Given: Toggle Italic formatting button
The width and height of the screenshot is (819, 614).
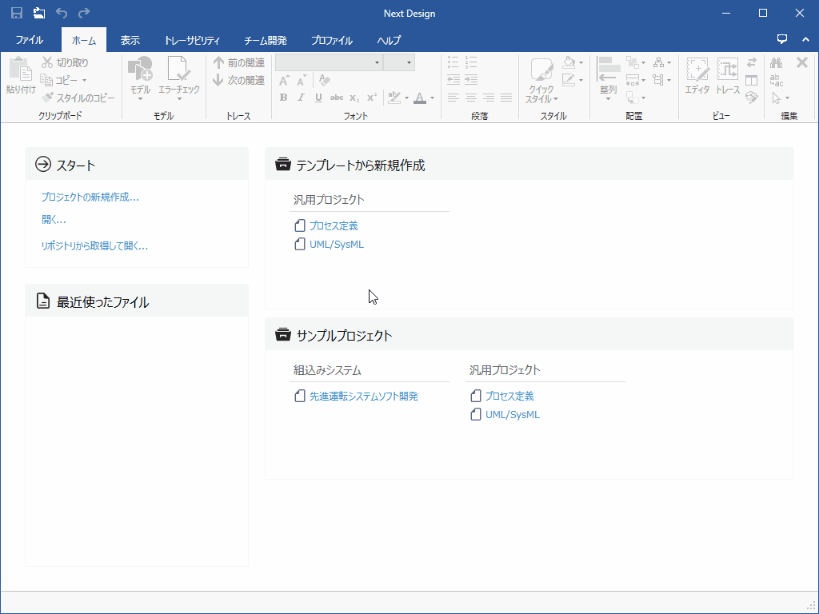Looking at the screenshot, I should (301, 98).
